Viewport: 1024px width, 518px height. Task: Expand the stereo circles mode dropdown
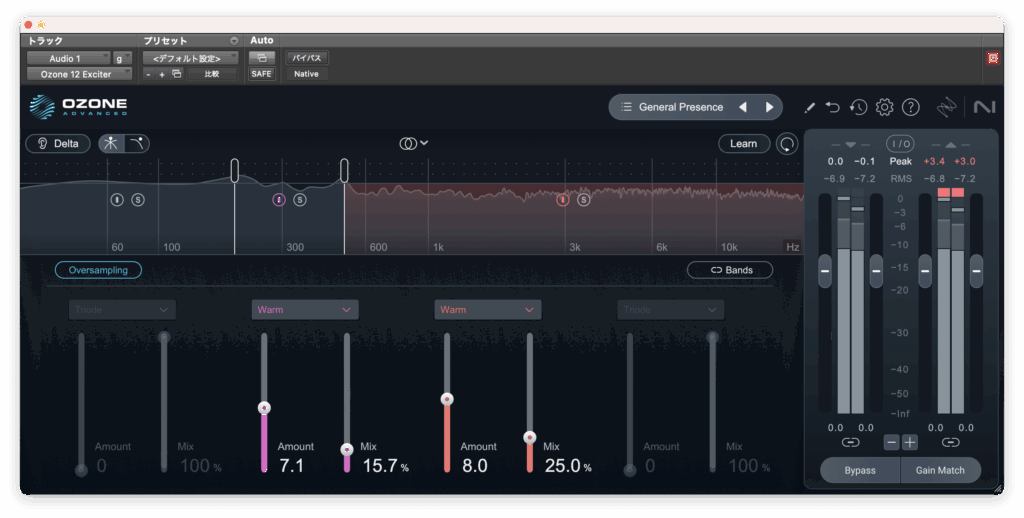(414, 143)
